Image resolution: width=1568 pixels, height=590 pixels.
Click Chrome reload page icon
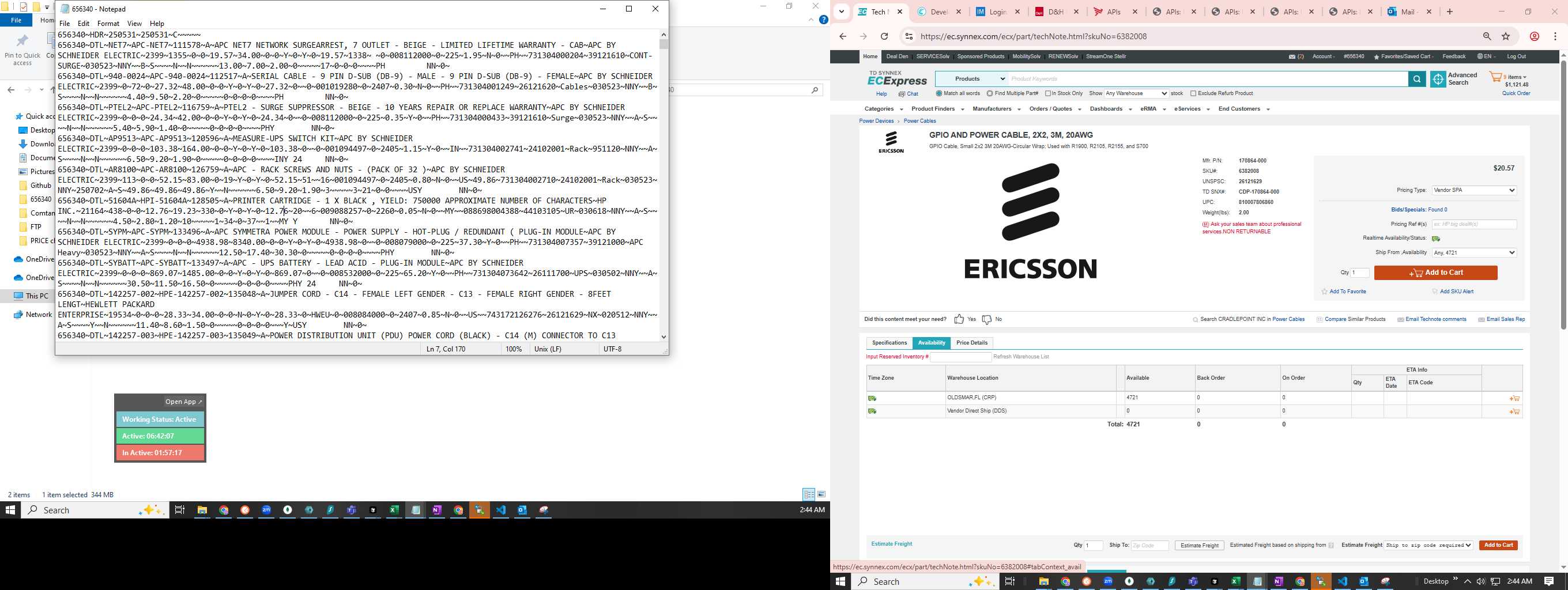point(884,36)
